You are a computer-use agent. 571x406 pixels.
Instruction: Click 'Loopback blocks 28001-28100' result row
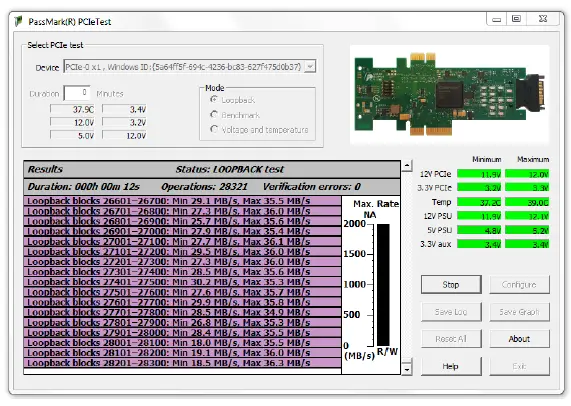coord(182,343)
